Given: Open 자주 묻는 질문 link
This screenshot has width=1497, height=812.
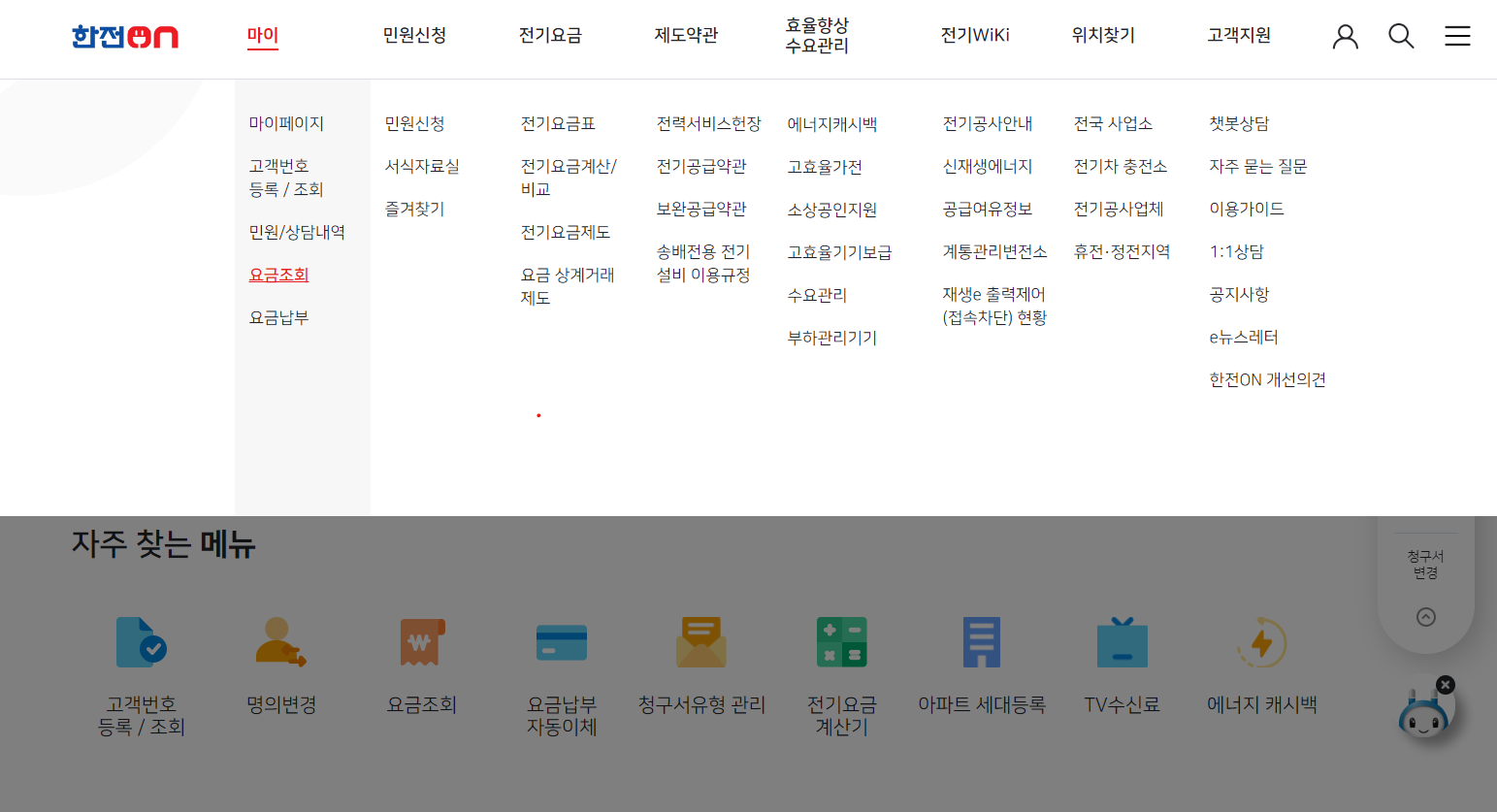Looking at the screenshot, I should [1258, 167].
